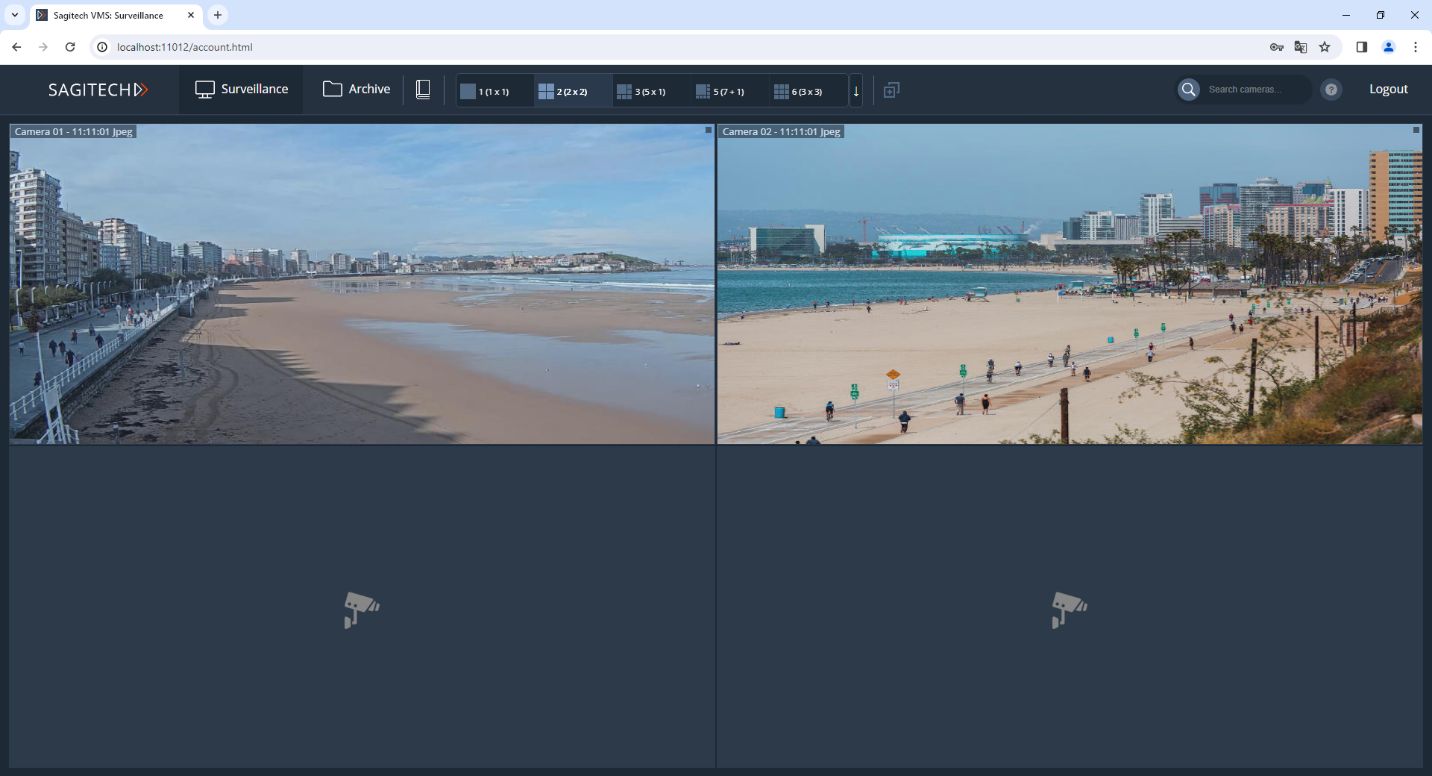Switch to the Archive tab

click(x=356, y=90)
